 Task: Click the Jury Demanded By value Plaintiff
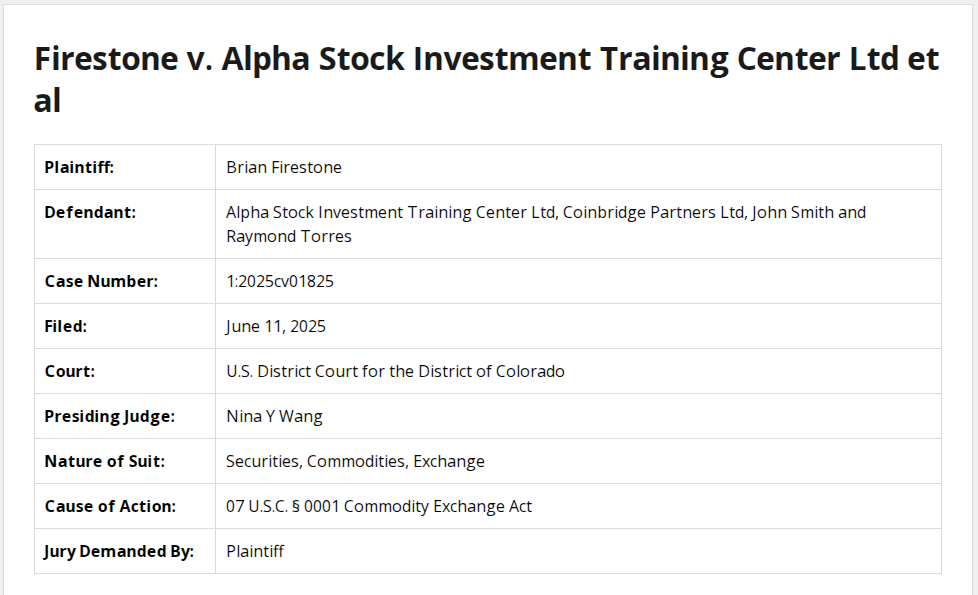[255, 551]
